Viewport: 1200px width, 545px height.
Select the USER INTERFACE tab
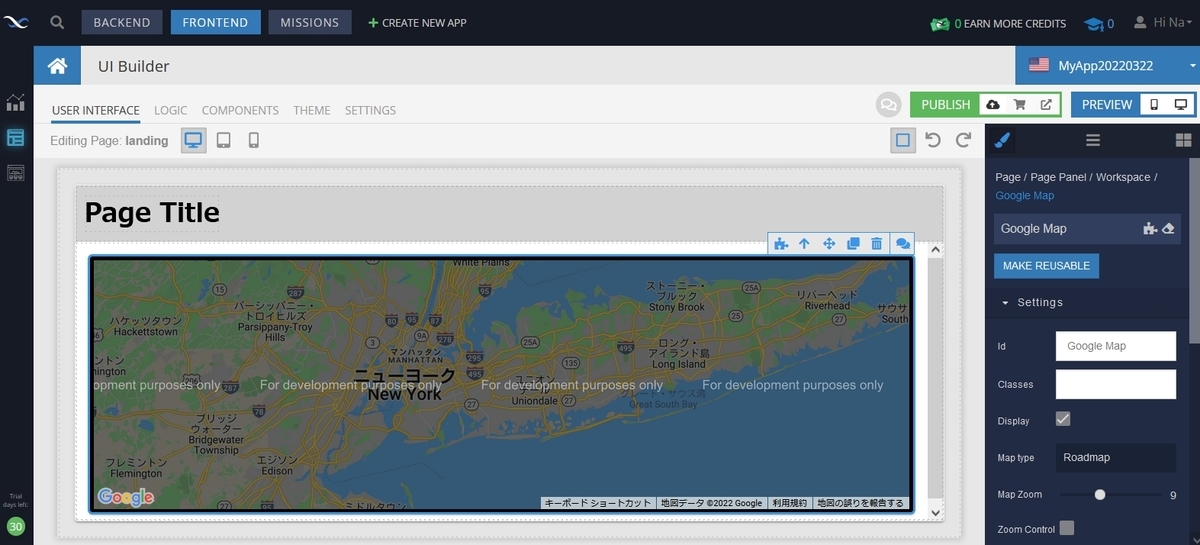tap(96, 110)
